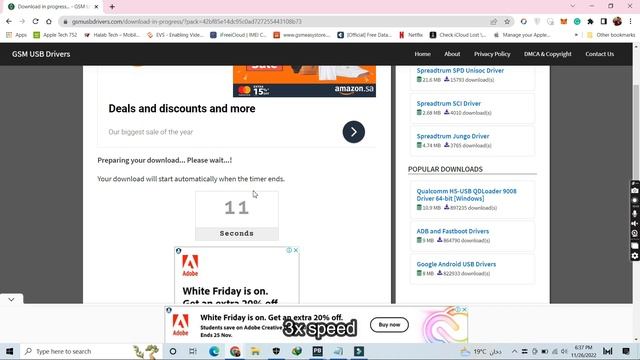Open the notifications center icon
This screenshot has height=360, width=640.
click(626, 351)
